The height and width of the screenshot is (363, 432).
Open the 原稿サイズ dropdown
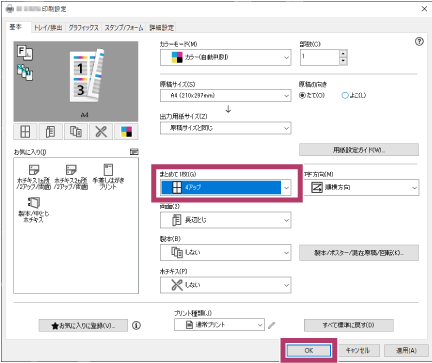(226, 95)
